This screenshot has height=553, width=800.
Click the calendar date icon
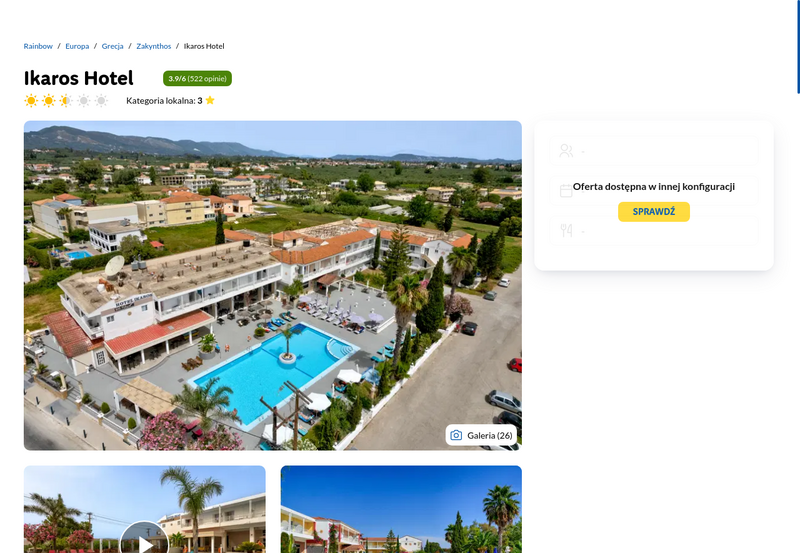click(x=566, y=191)
